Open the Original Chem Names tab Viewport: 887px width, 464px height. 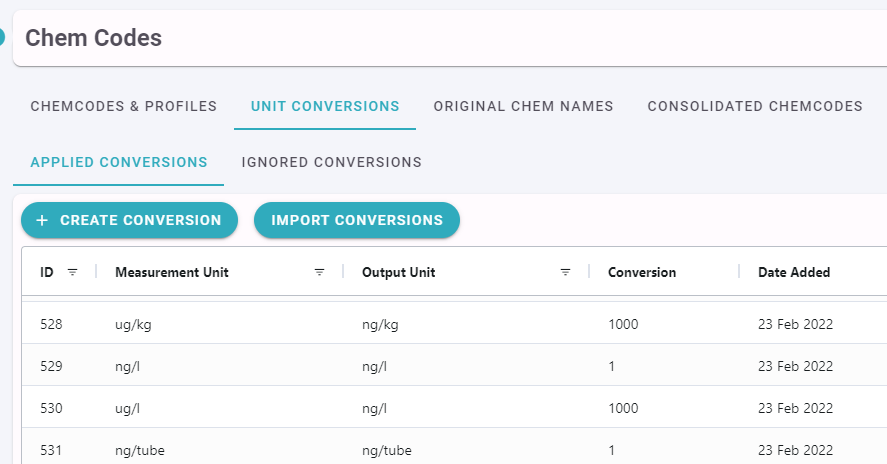pos(523,106)
